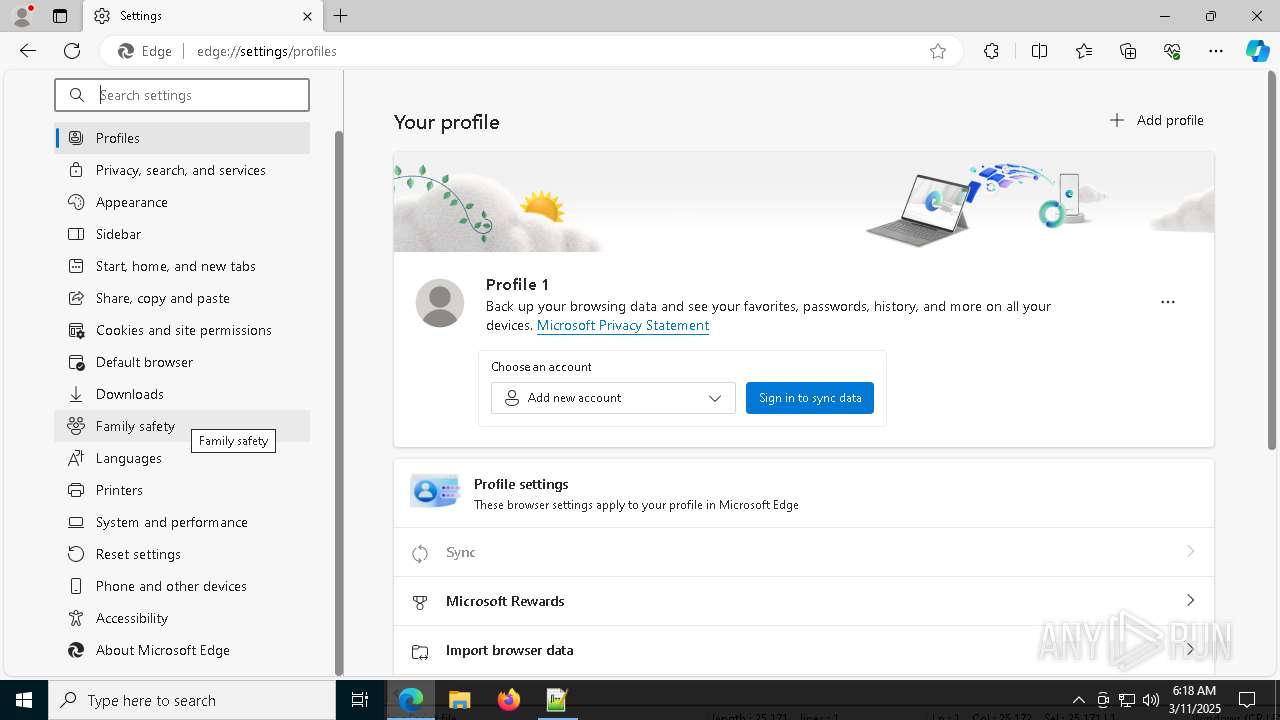Toggle Split screen icon

click(x=1039, y=51)
